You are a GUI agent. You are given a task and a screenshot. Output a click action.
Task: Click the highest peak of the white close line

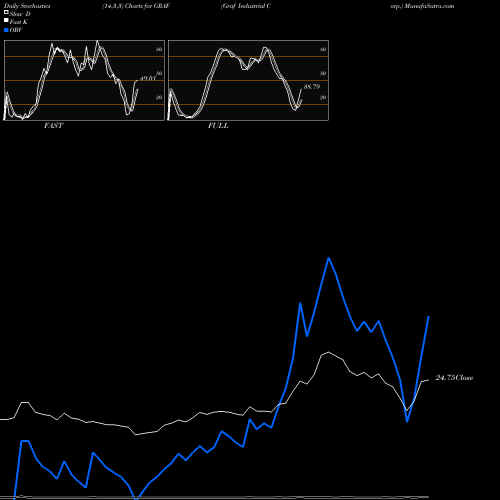coord(329,352)
